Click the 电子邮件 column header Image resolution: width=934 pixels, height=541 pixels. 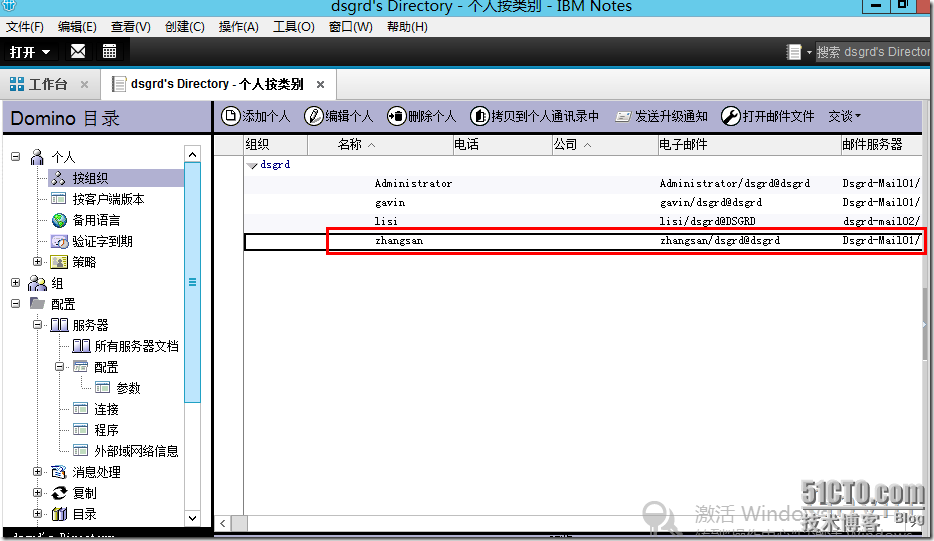(749, 144)
